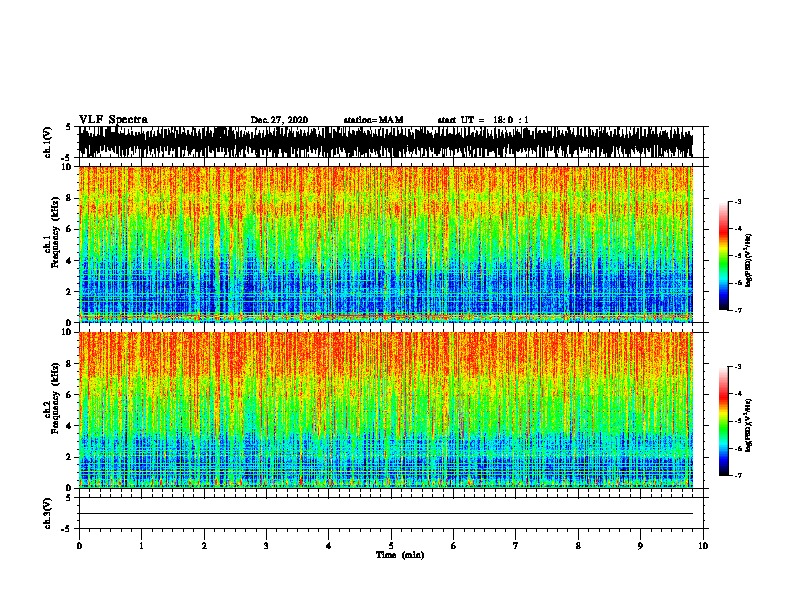792x612 pixels.
Task: Click the "-3" label on ch.1 color scale
Action: pos(737,201)
